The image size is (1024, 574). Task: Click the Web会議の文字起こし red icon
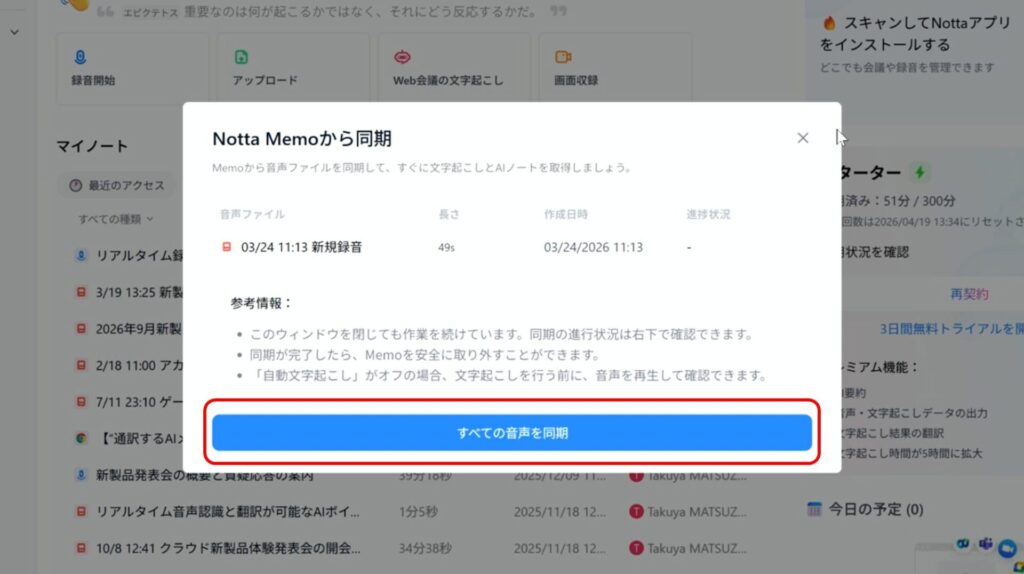point(401,57)
